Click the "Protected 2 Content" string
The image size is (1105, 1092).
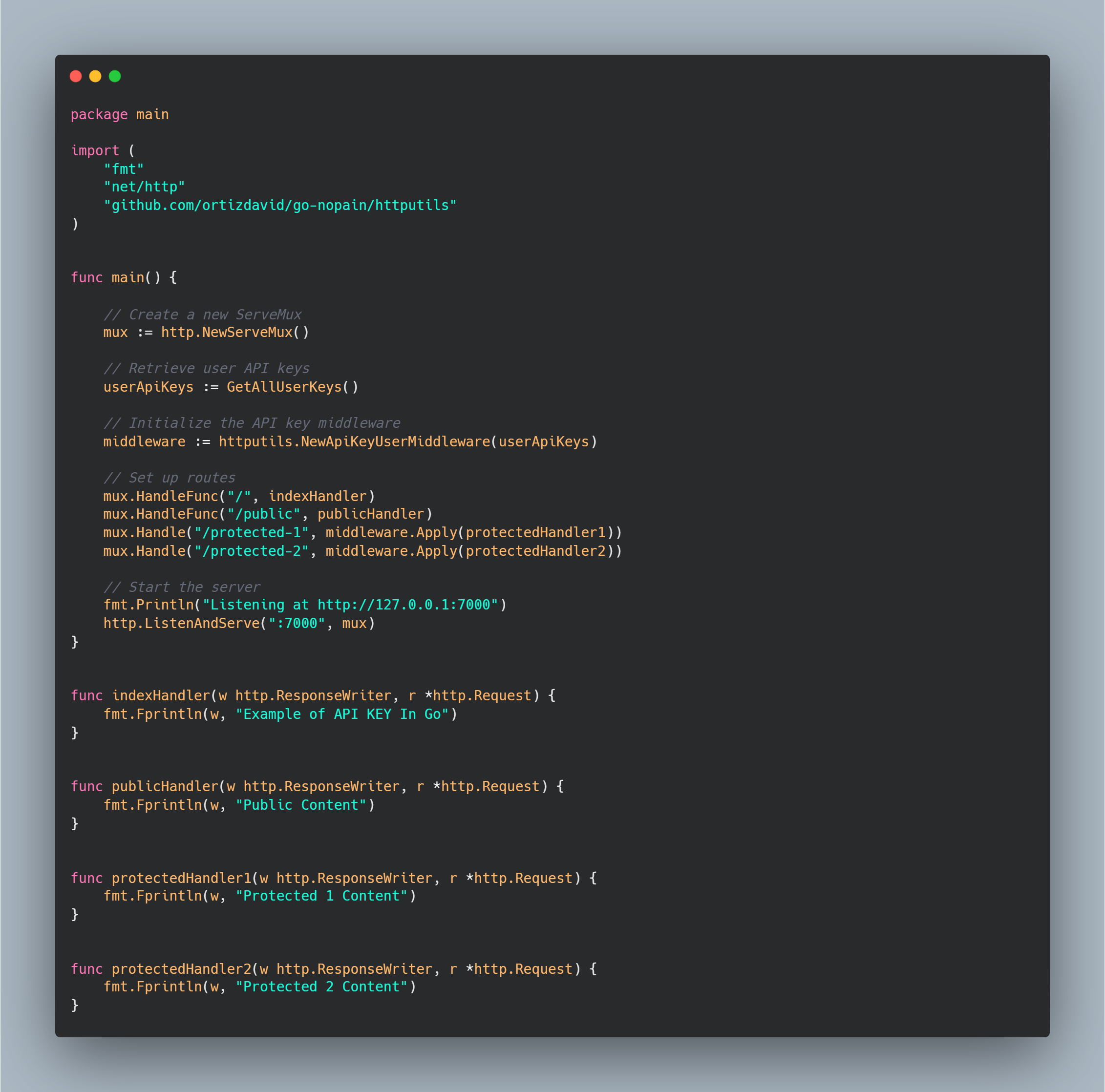pos(321,987)
